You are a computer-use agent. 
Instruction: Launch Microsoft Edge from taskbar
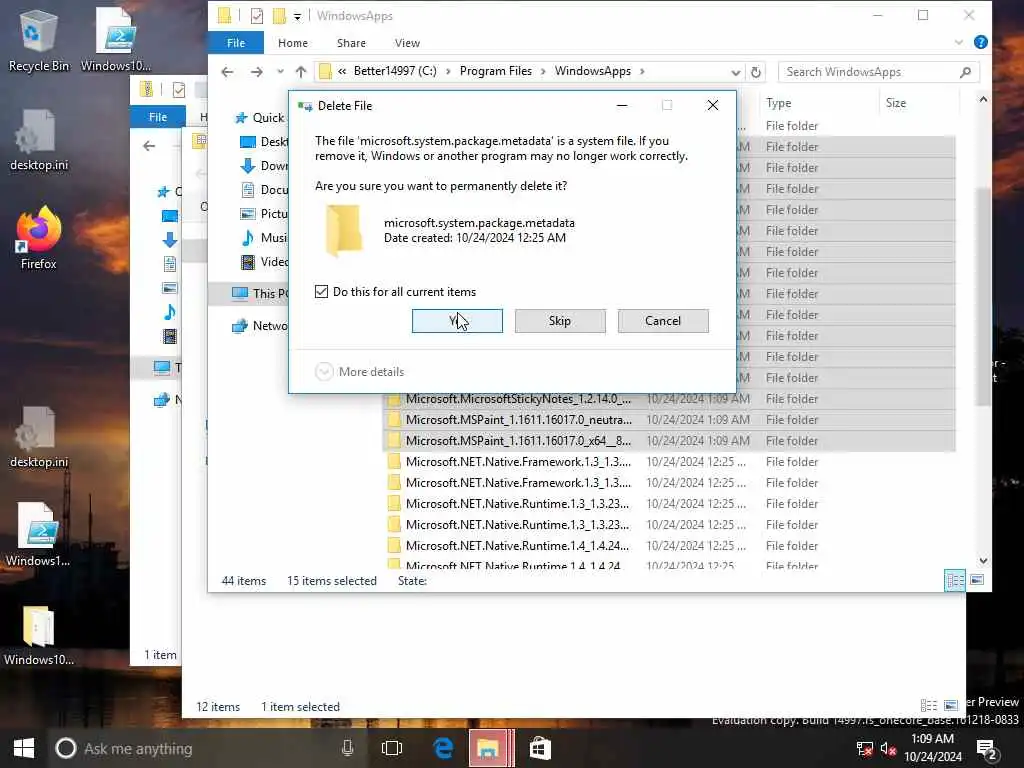[443, 748]
